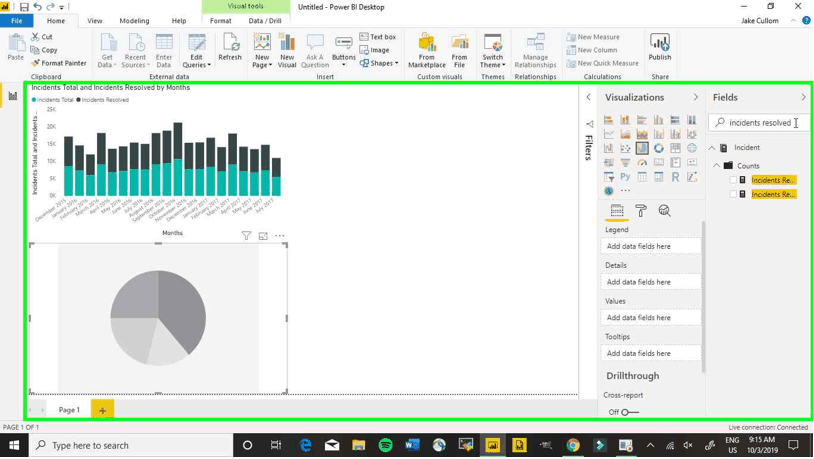The height and width of the screenshot is (459, 814).
Task: Open More options ellipsis on pie visual
Action: click(280, 236)
